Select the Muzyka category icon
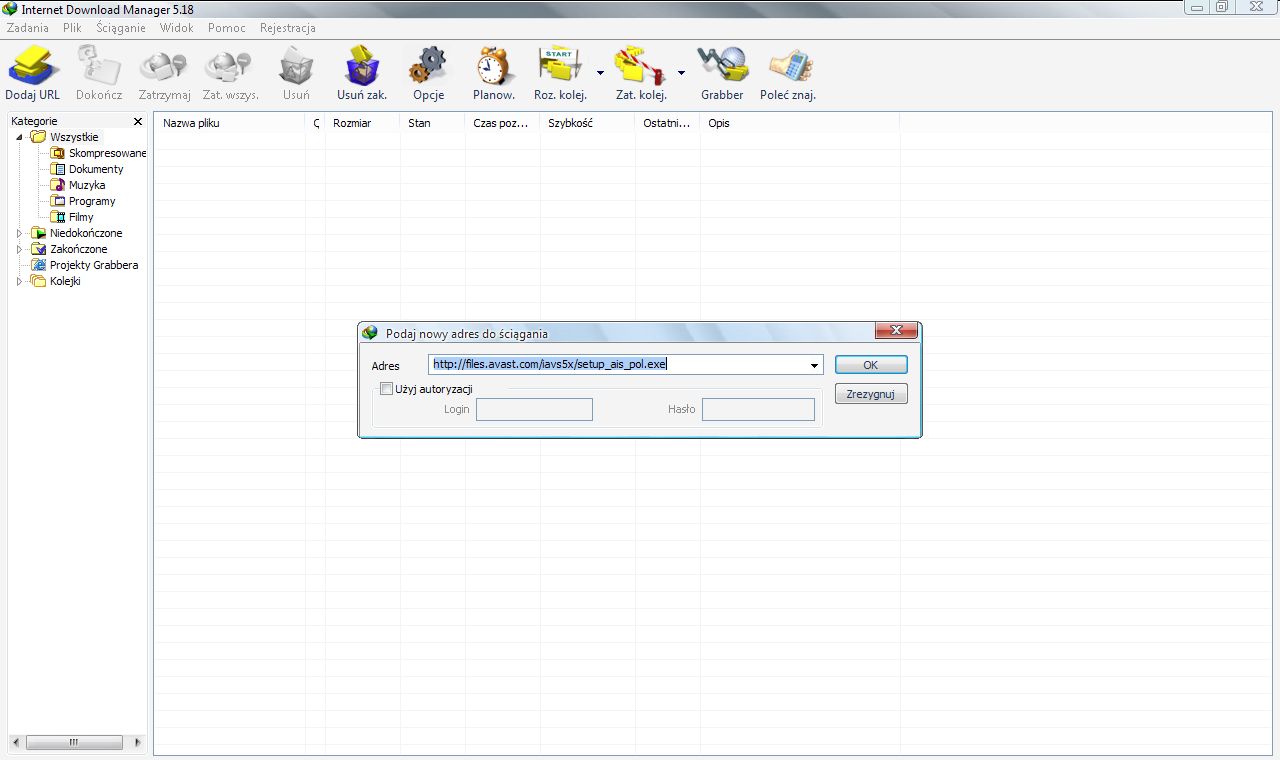 point(59,185)
